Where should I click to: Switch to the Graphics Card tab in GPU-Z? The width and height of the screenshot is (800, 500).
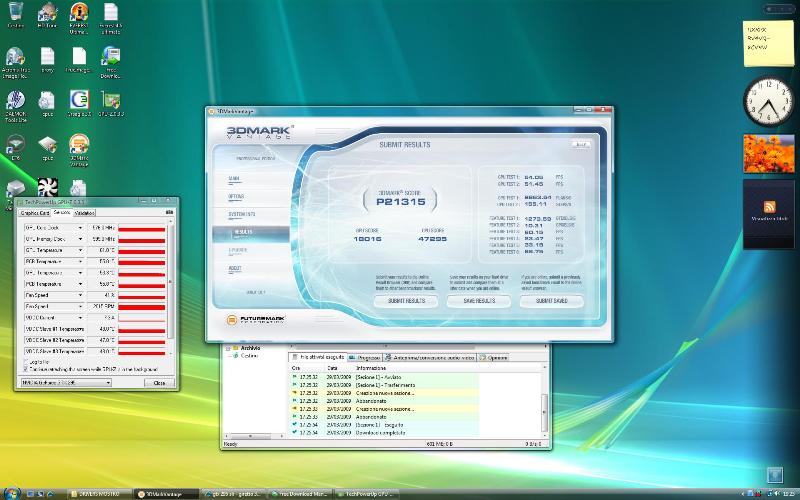coord(34,213)
